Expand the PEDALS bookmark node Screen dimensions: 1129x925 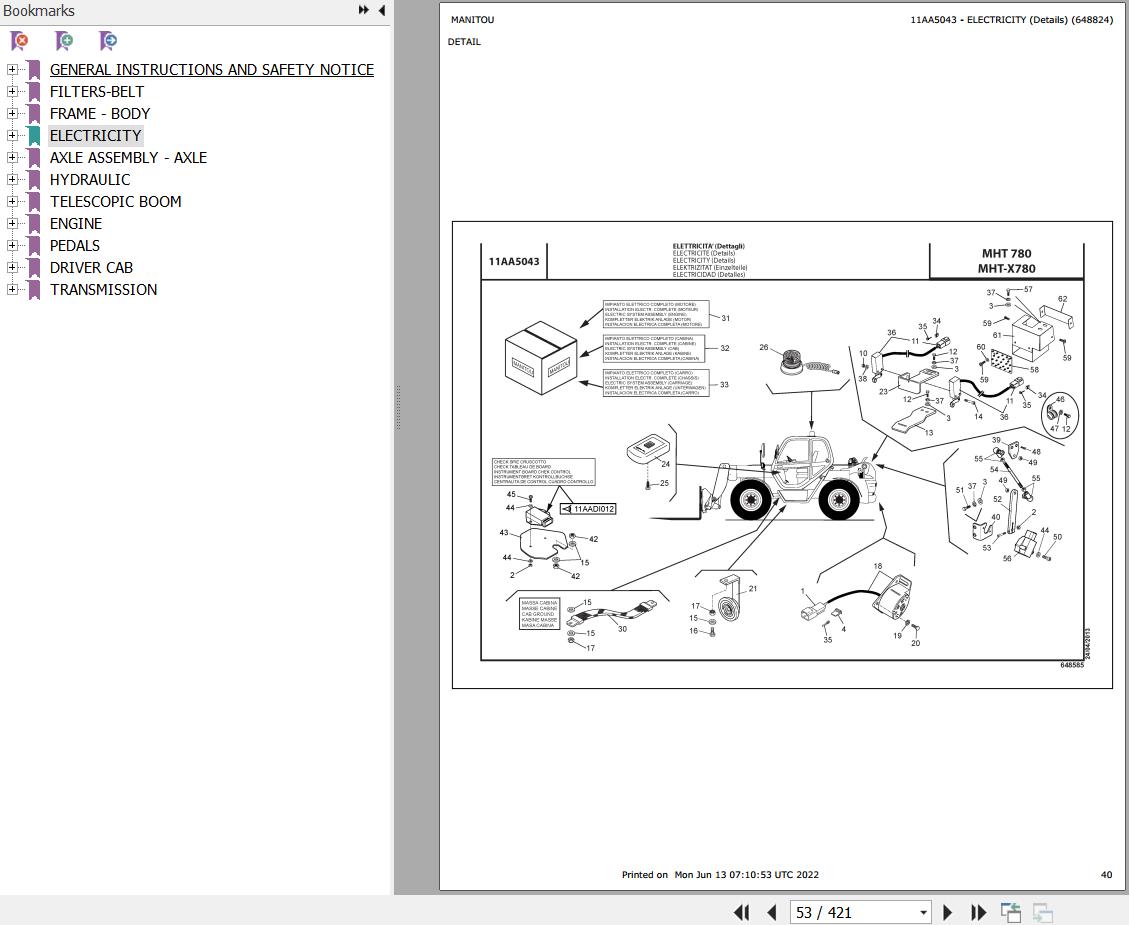pyautogui.click(x=12, y=245)
